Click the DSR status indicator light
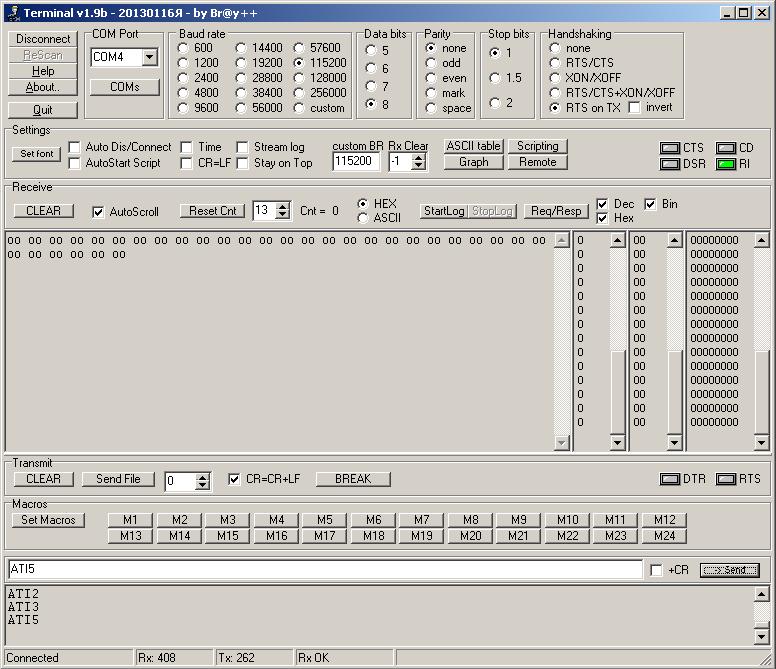 click(x=669, y=164)
